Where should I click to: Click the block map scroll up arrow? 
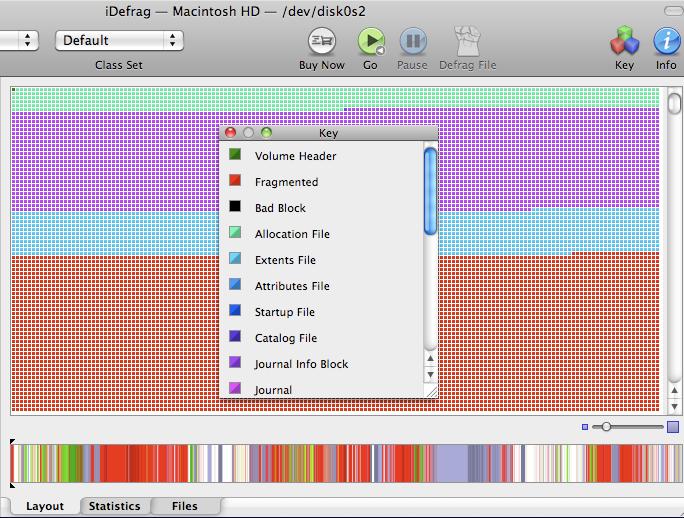point(674,391)
